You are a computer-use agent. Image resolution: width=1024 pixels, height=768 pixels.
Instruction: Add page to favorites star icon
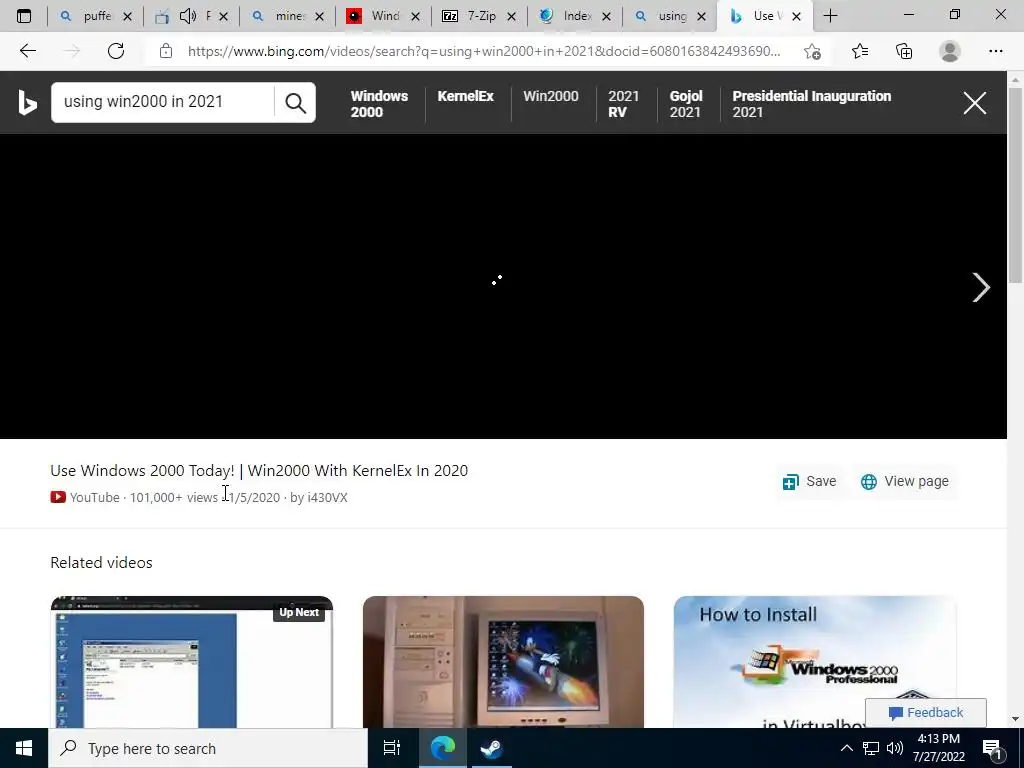[x=812, y=51]
